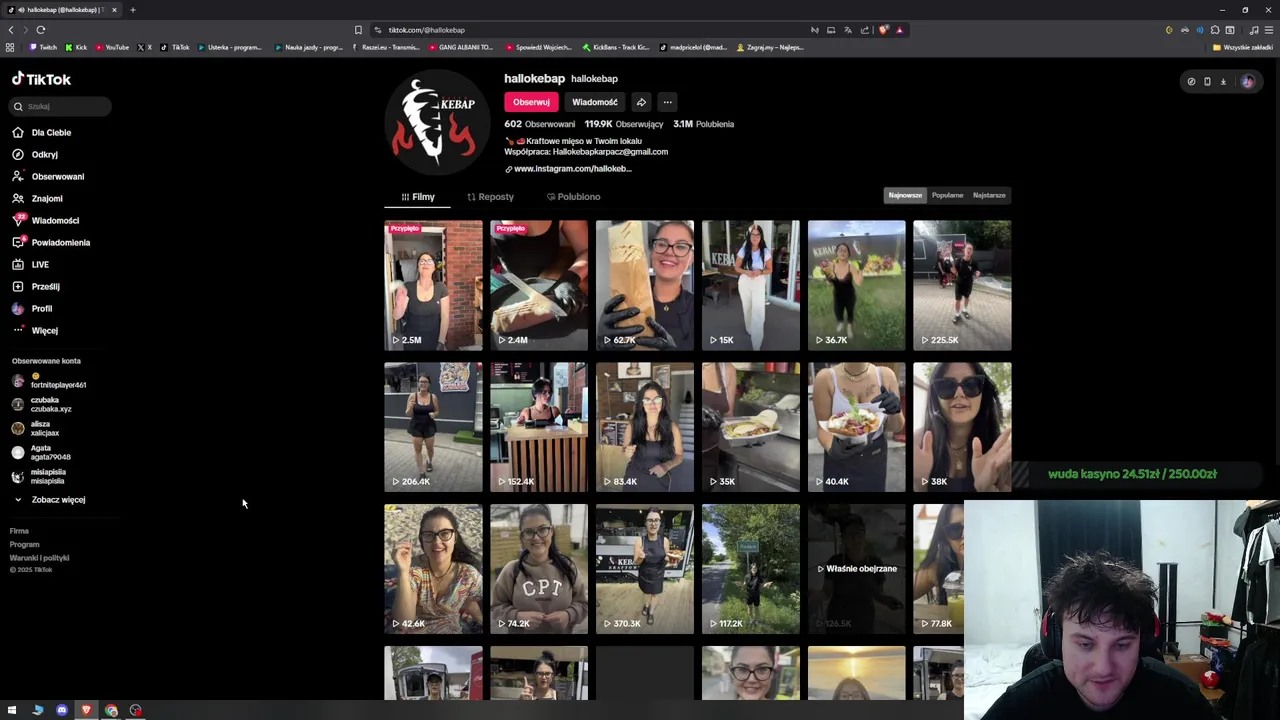The image size is (1280, 720).
Task: Open the instagram.com/hallokeb link
Action: (x=568, y=168)
